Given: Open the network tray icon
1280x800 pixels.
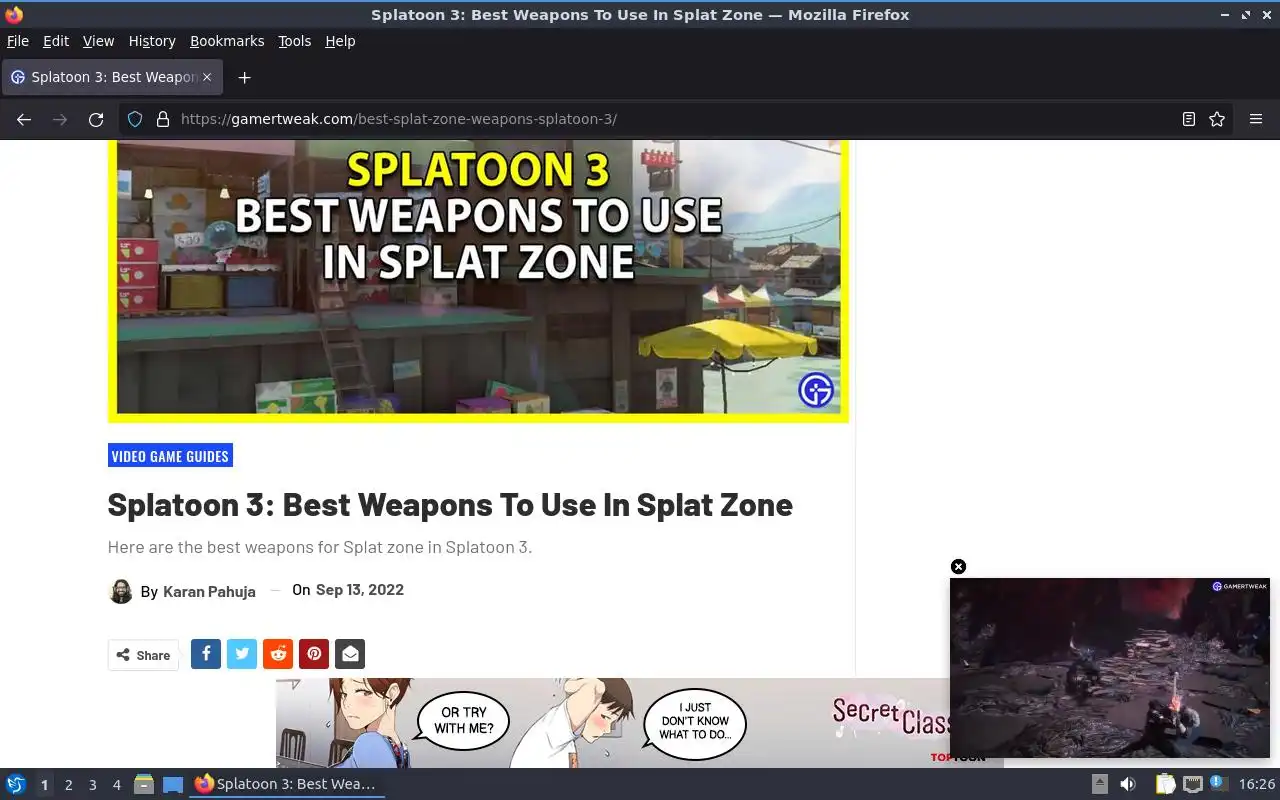Looking at the screenshot, I should [x=1192, y=784].
